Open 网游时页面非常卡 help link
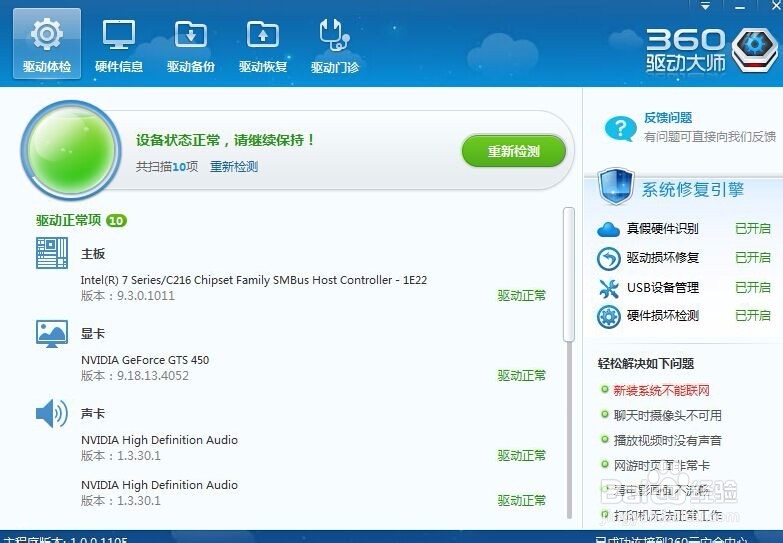This screenshot has width=783, height=543. (661, 466)
